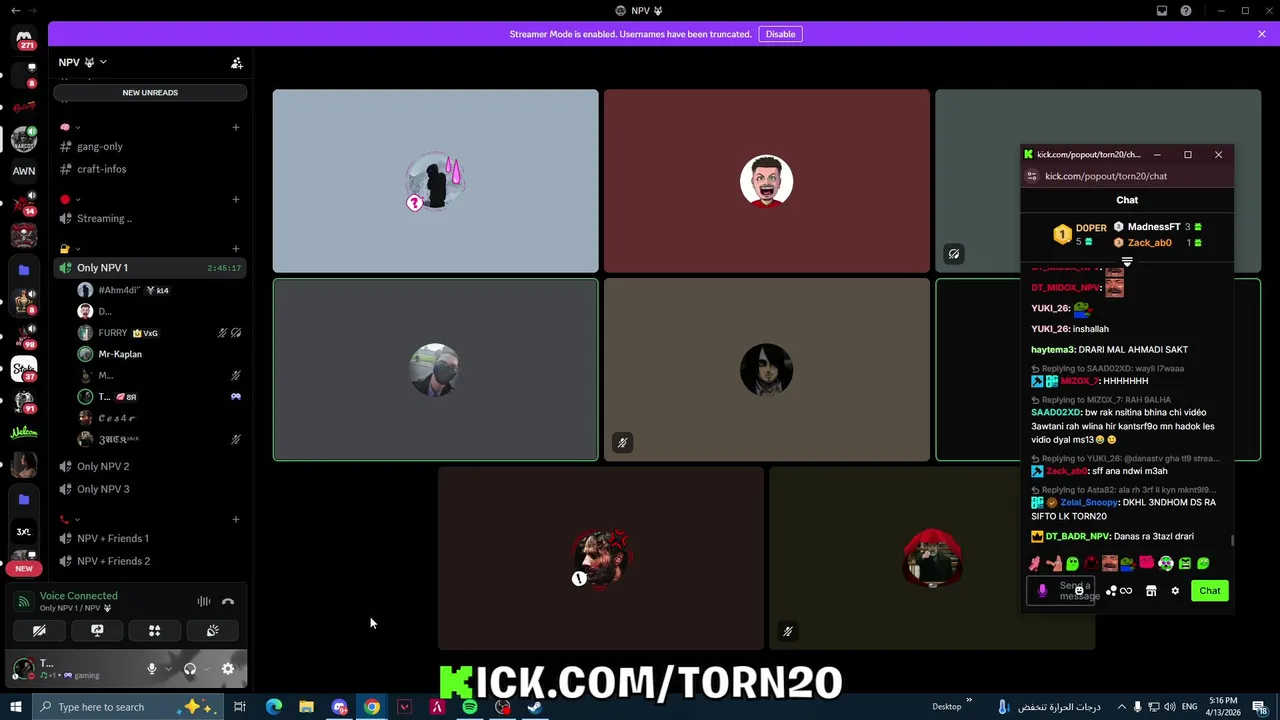The width and height of the screenshot is (1280, 720).
Task: Open the soundboard icon
Action: [213, 631]
